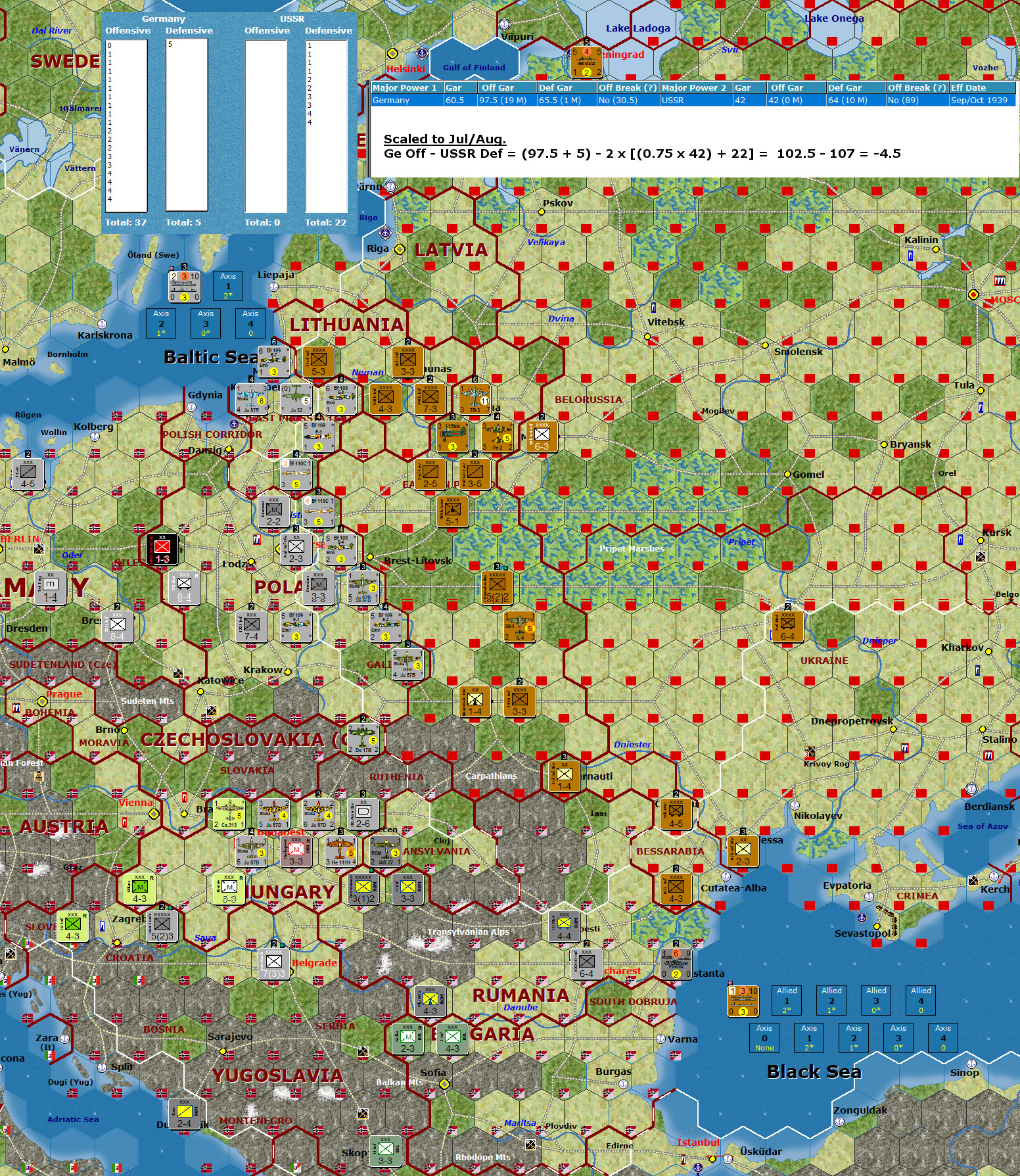Click the Karlskrona port anchor icon

103,324
